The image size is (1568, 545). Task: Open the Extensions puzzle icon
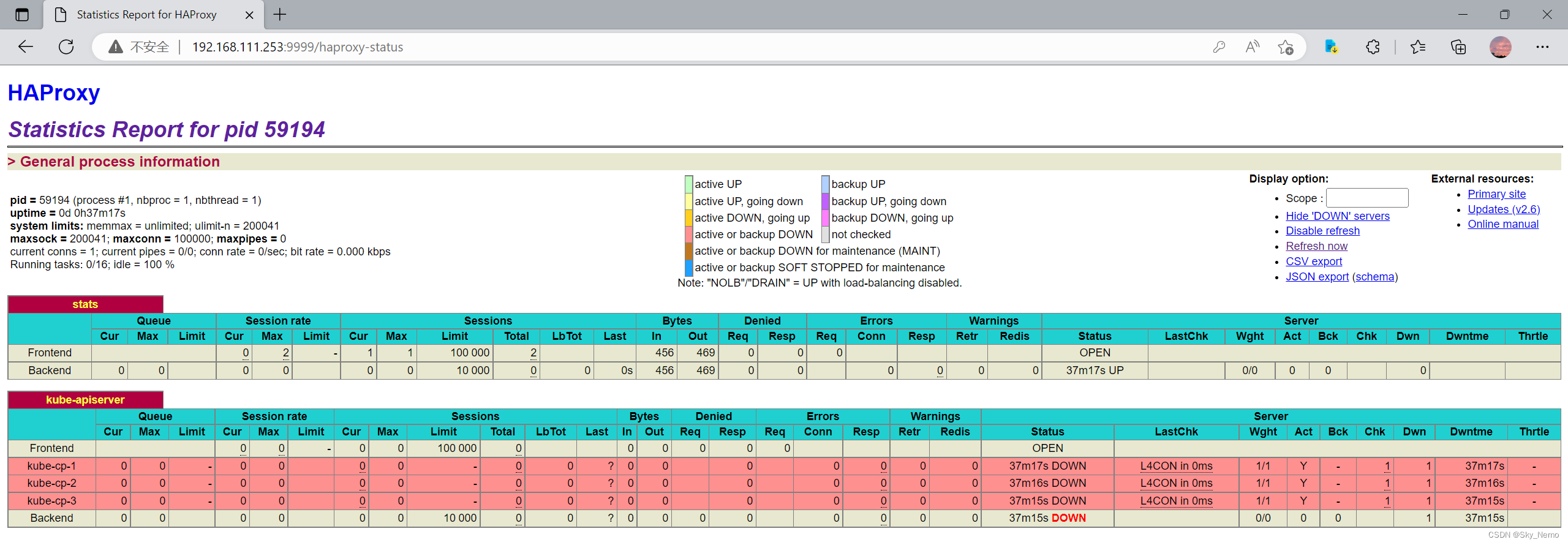coord(1373,47)
